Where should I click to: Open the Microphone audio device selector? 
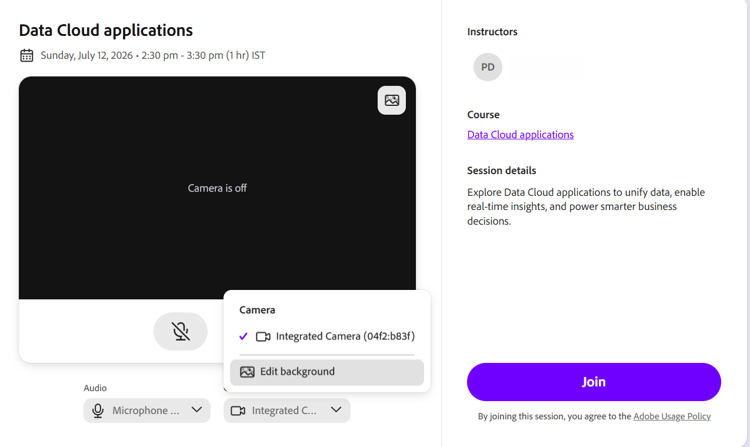point(147,411)
